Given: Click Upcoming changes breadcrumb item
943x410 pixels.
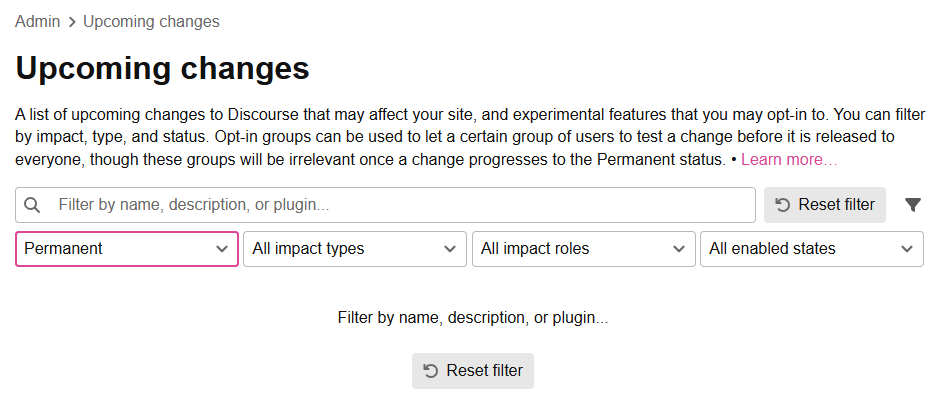Looking at the screenshot, I should (x=151, y=22).
